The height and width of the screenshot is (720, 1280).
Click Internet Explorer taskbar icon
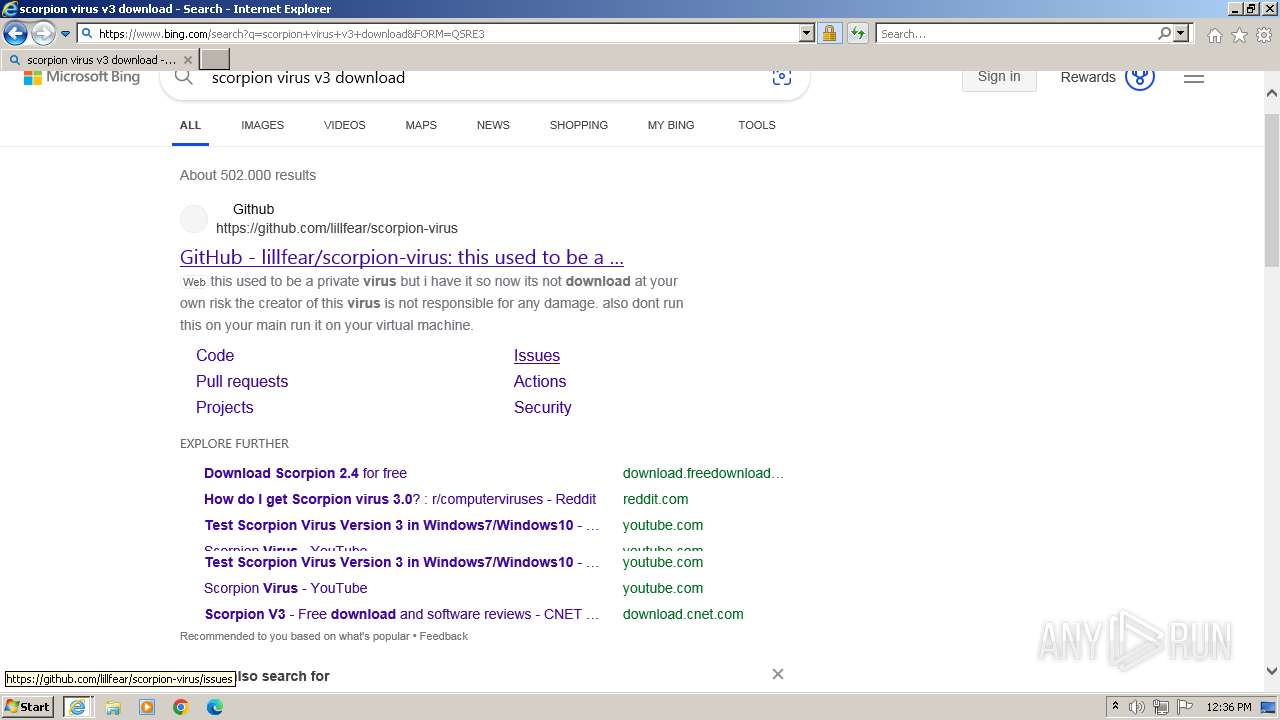click(77, 707)
